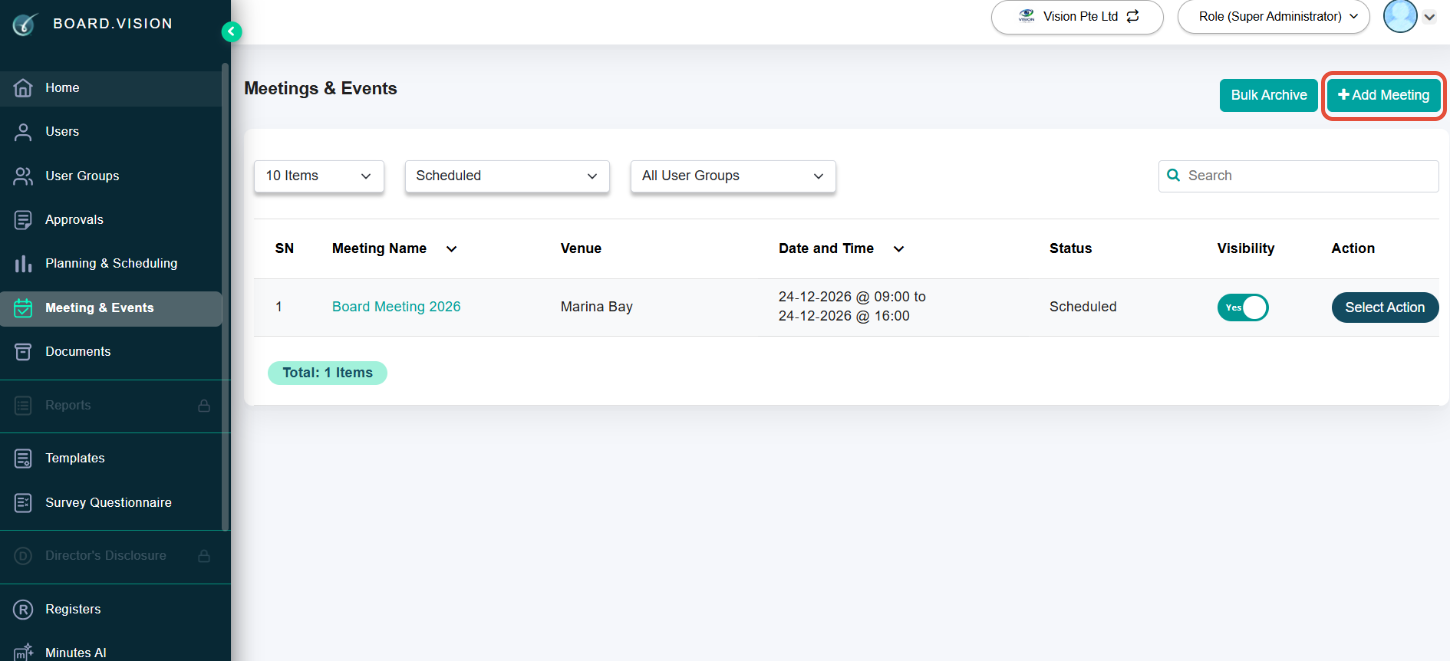Screen dimensions: 1450x661
Task: Collapse the sidebar with green arrow button
Action: (x=231, y=32)
